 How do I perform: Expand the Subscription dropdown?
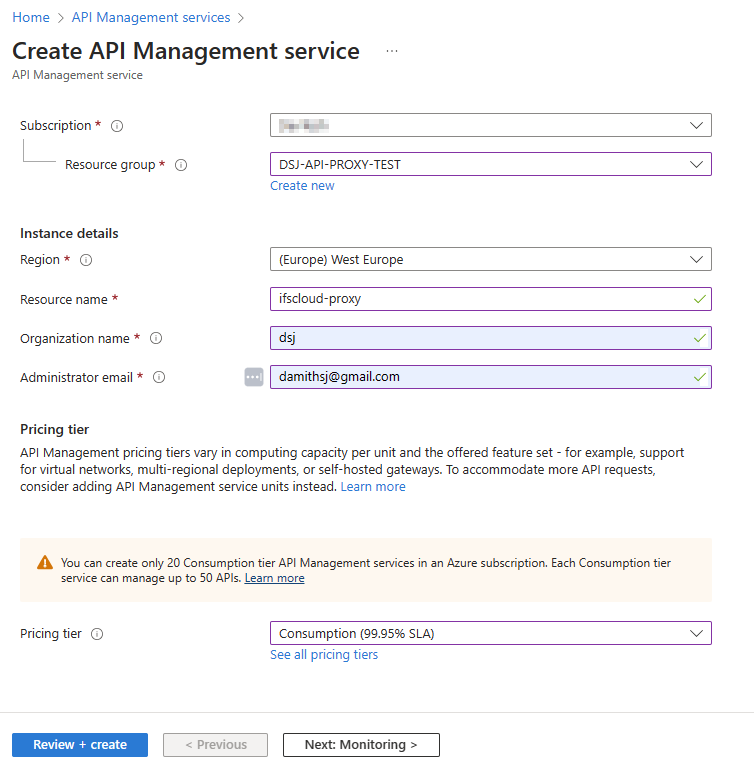point(490,125)
